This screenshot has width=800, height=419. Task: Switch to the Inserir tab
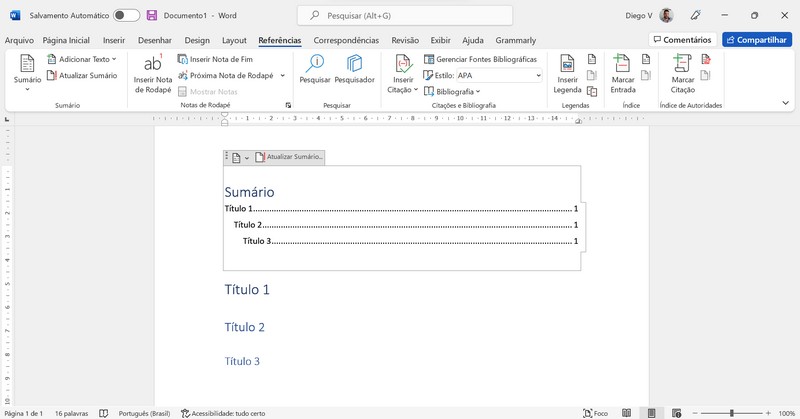[x=114, y=40]
